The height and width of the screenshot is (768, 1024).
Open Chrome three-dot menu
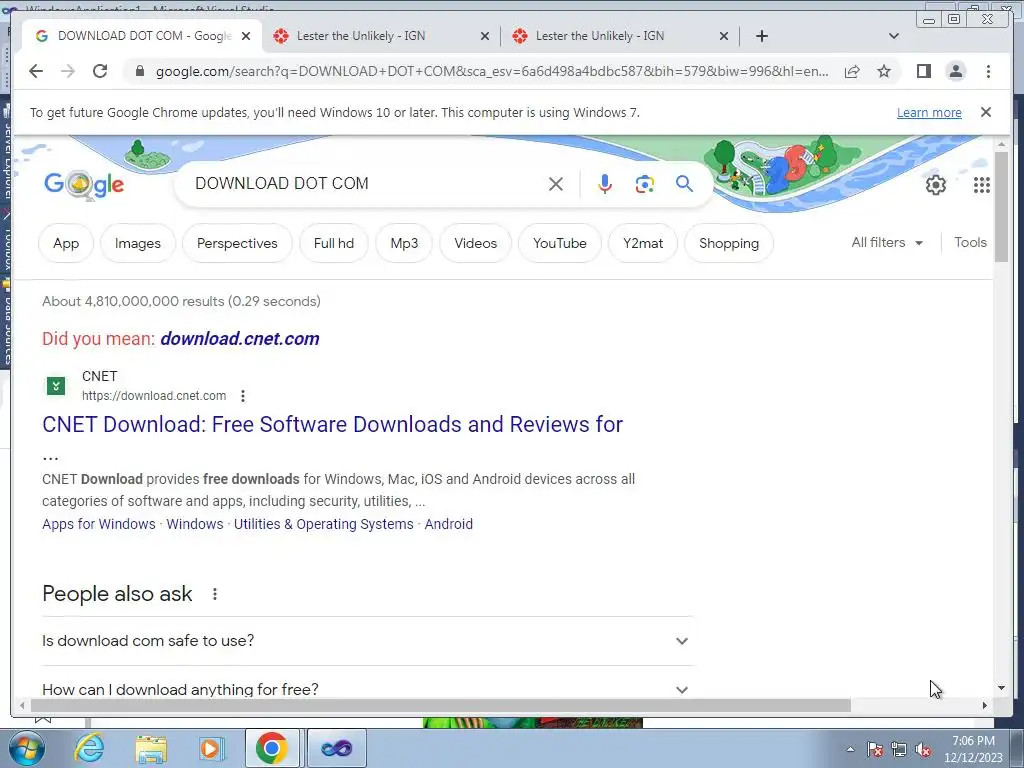coord(988,71)
